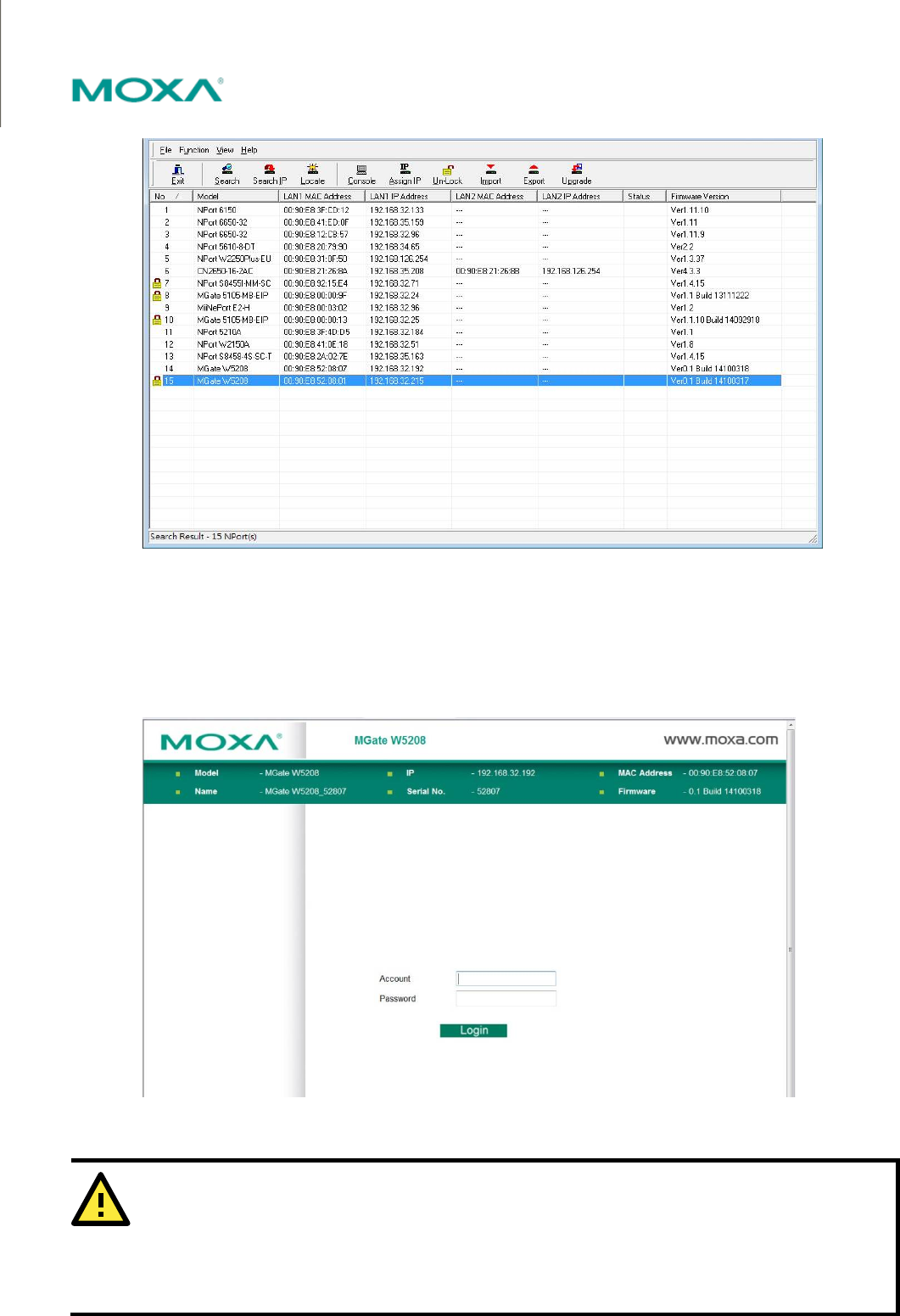This screenshot has width=900, height=1316.
Task: Click MOXA logo in web console header
Action: coord(221,742)
